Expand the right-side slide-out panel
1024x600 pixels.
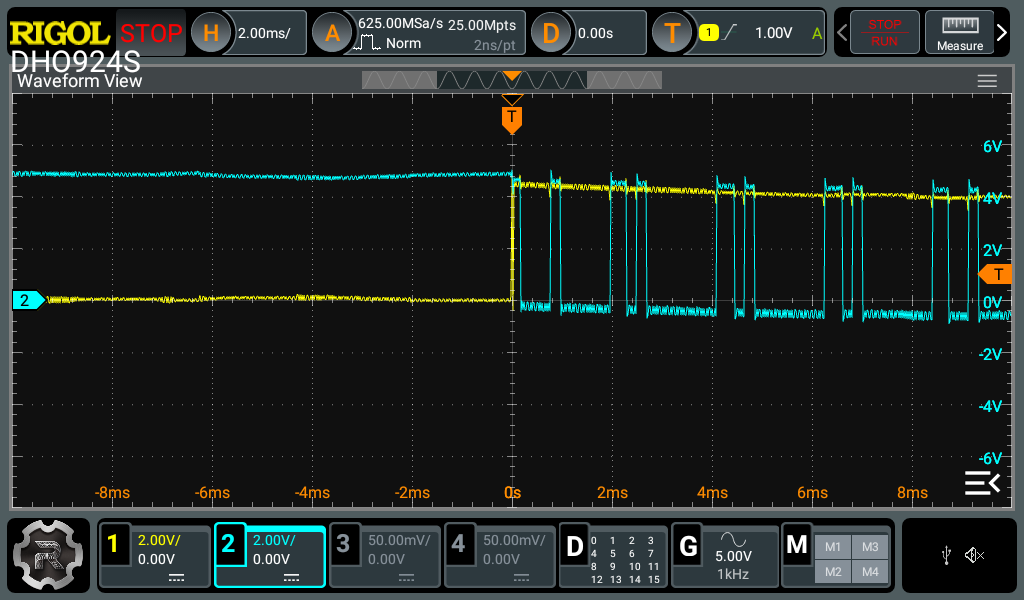[981, 483]
